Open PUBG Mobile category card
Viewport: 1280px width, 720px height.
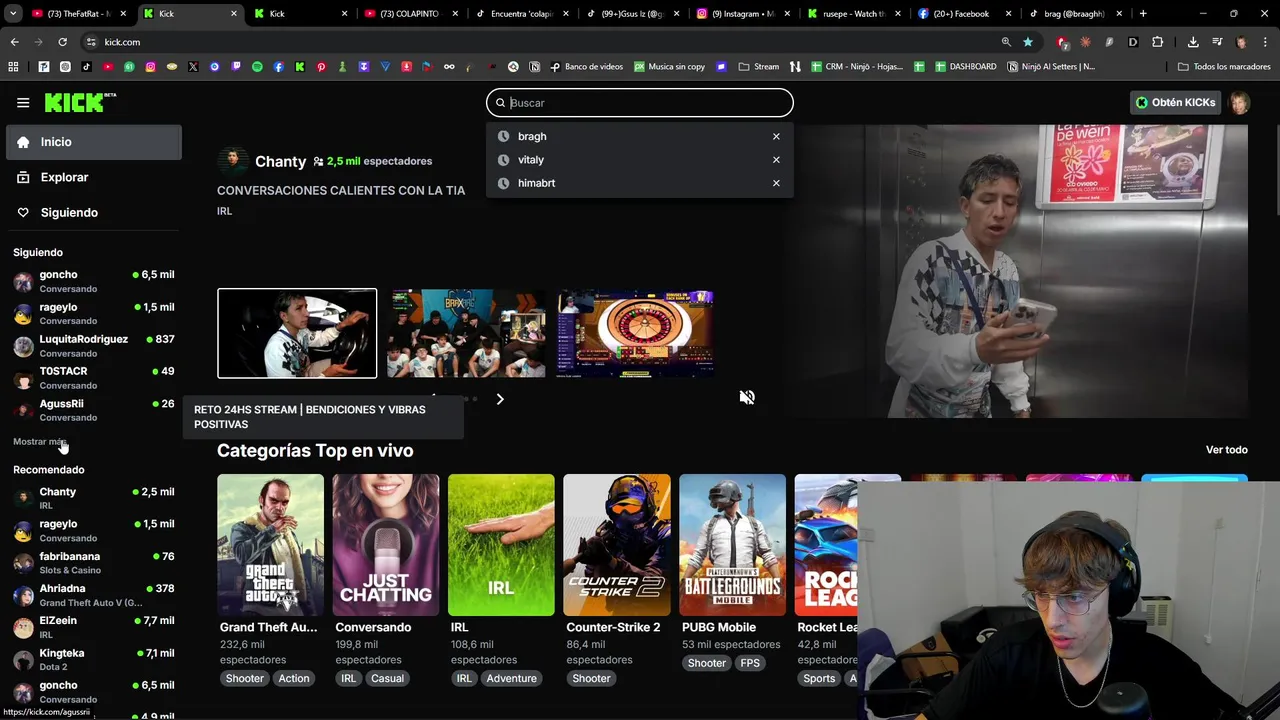(x=732, y=545)
